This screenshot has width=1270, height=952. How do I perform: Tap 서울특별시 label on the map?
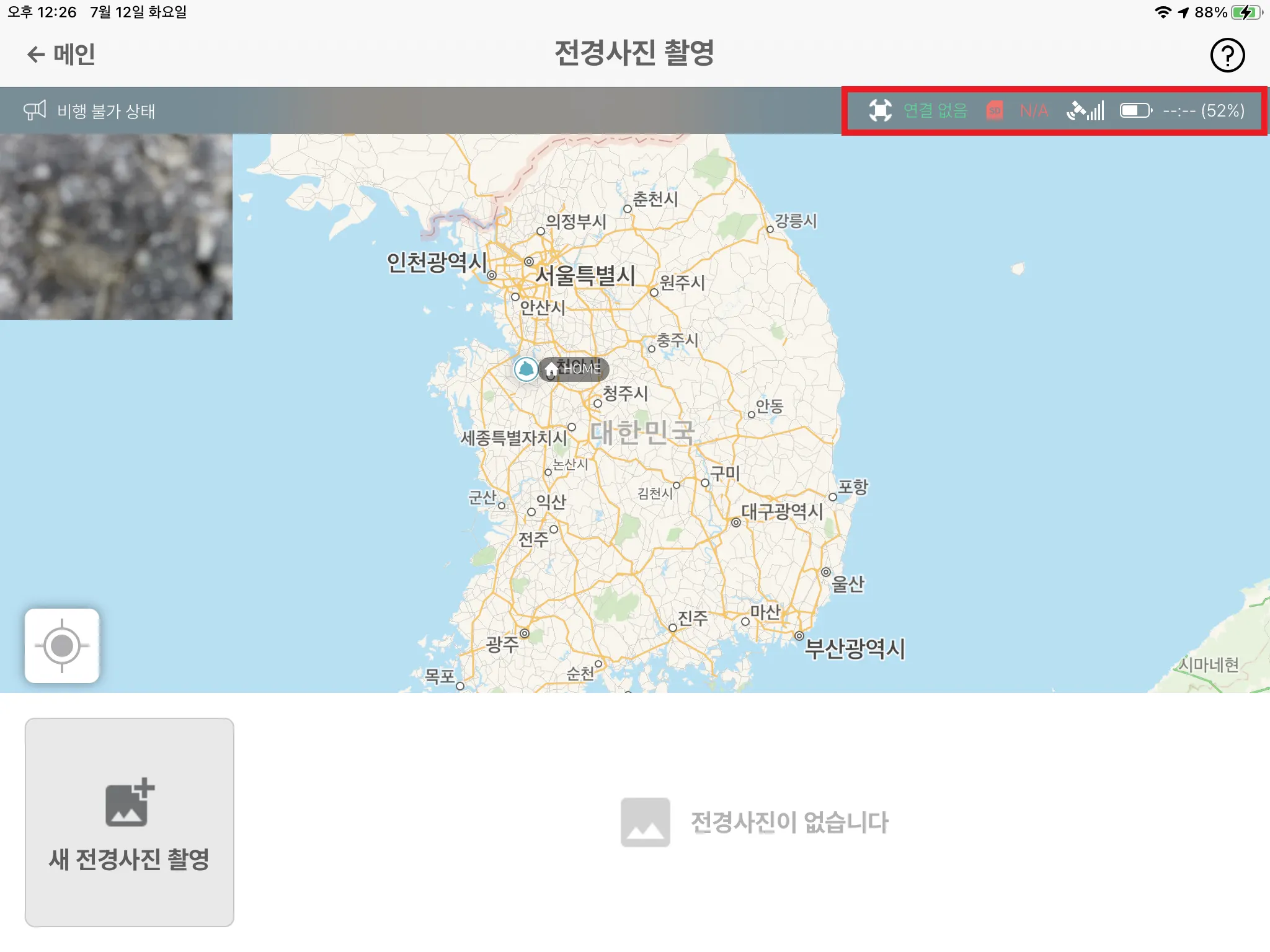point(585,275)
